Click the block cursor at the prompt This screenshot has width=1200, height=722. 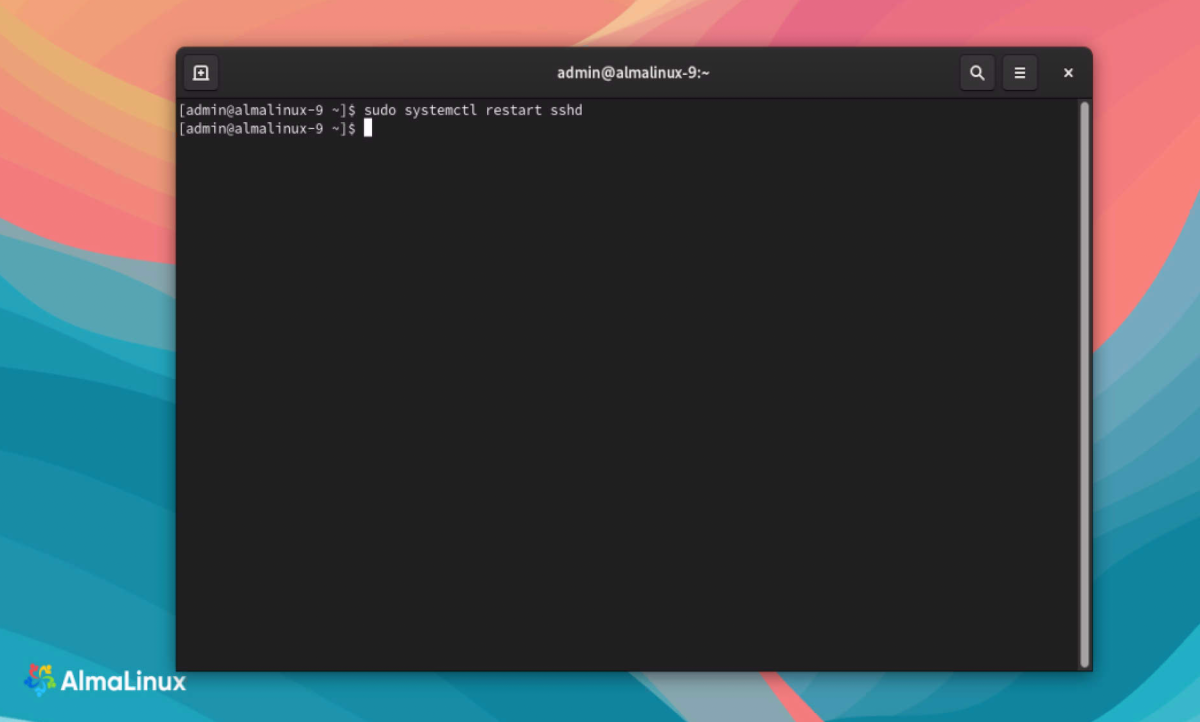tap(368, 128)
